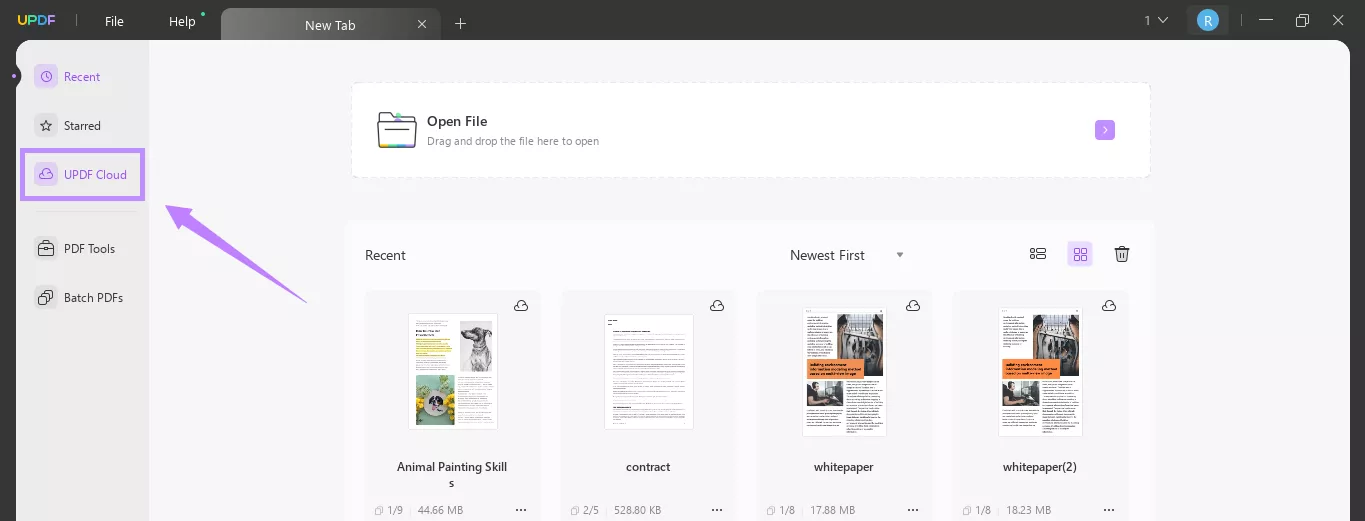Image resolution: width=1365 pixels, height=521 pixels.
Task: Click cloud icon on Animal Painting Skills
Action: pyautogui.click(x=521, y=305)
